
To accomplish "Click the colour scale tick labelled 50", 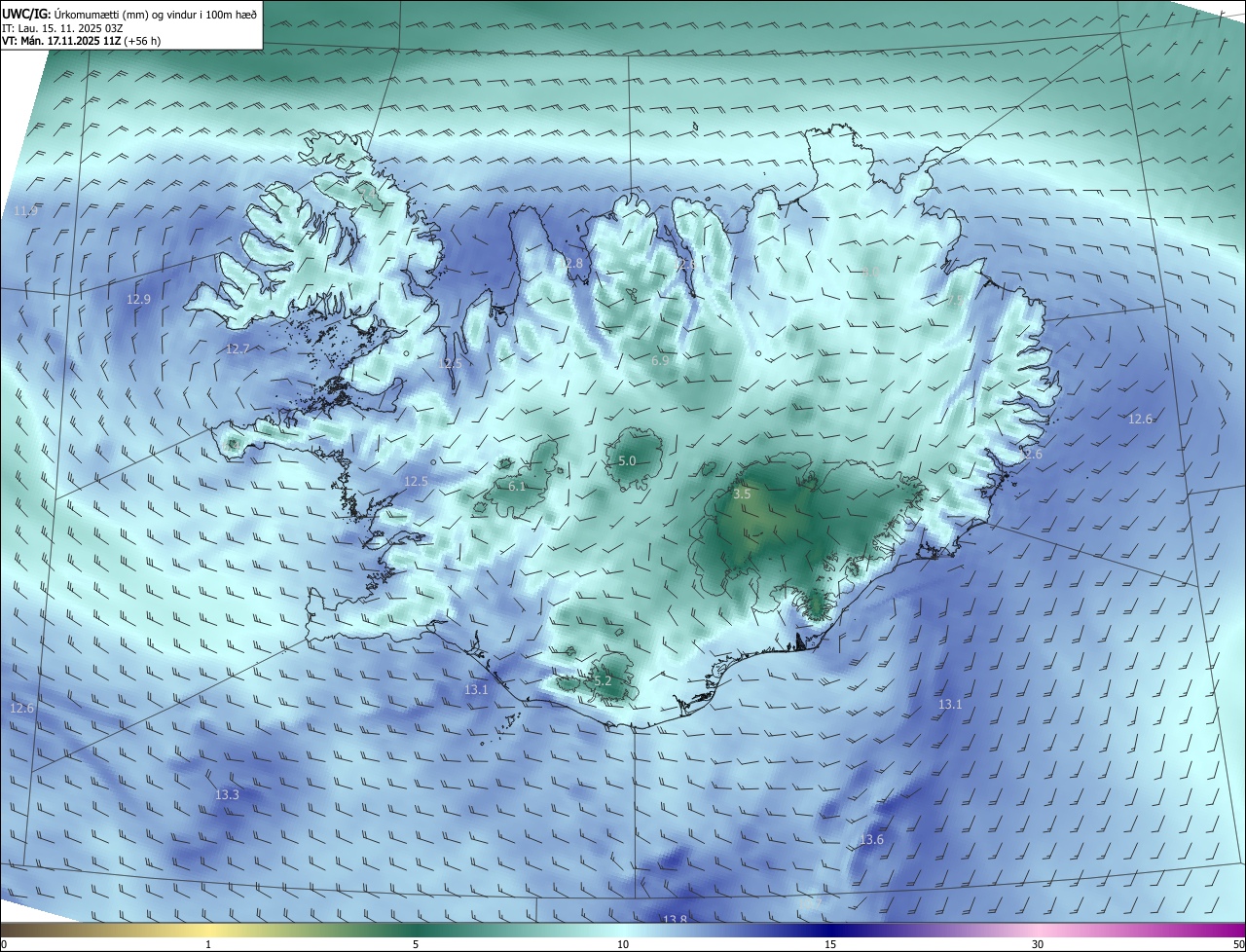I will point(1238,944).
